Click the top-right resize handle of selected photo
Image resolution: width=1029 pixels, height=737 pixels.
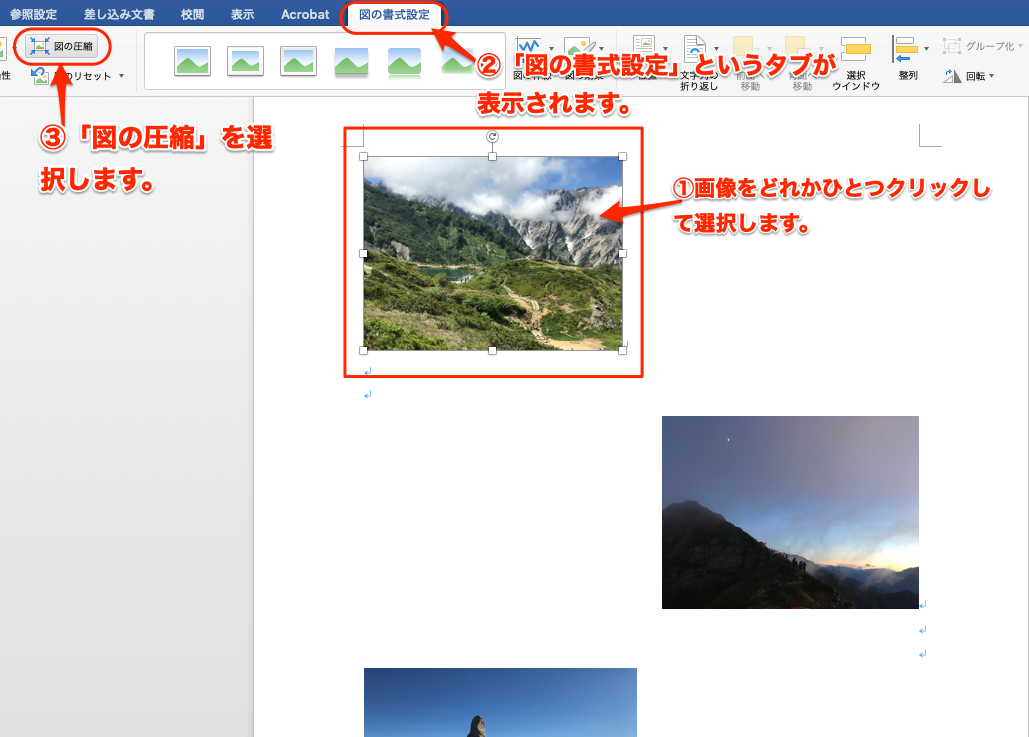(x=622, y=157)
